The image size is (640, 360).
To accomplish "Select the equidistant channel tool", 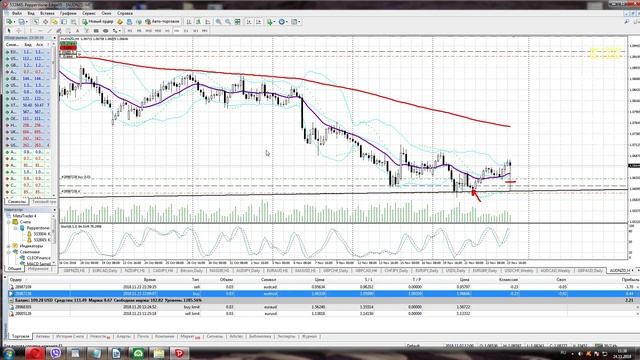I will [x=59, y=31].
